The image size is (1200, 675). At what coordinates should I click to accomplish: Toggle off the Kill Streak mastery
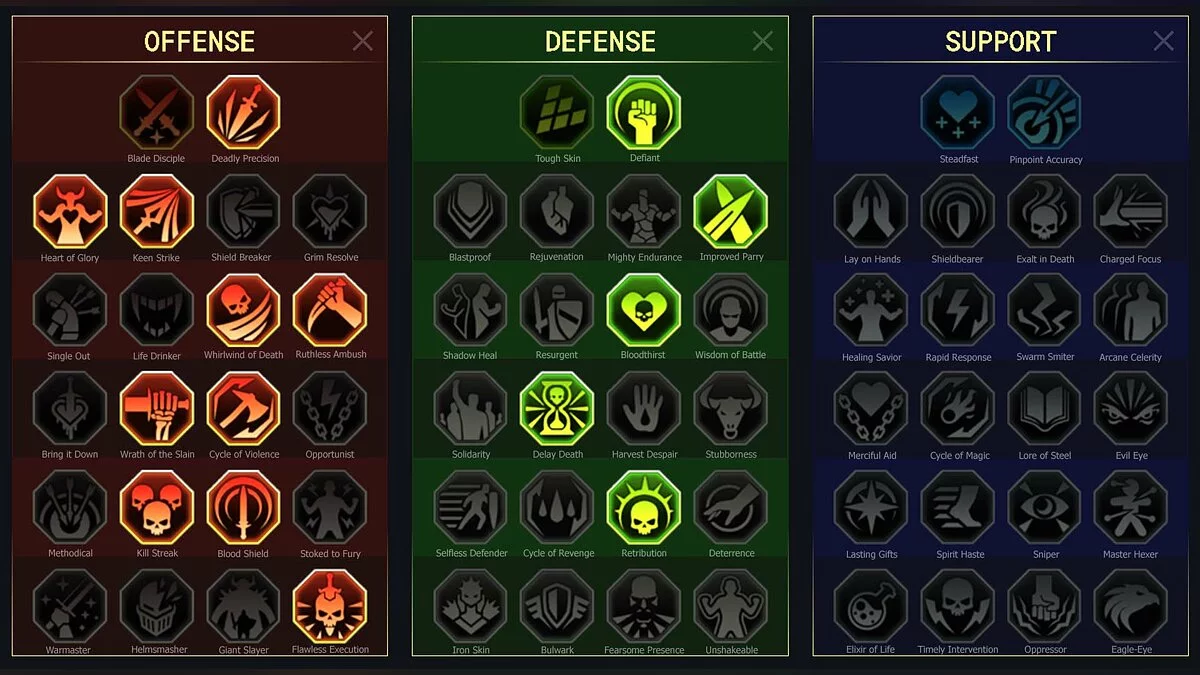point(157,507)
